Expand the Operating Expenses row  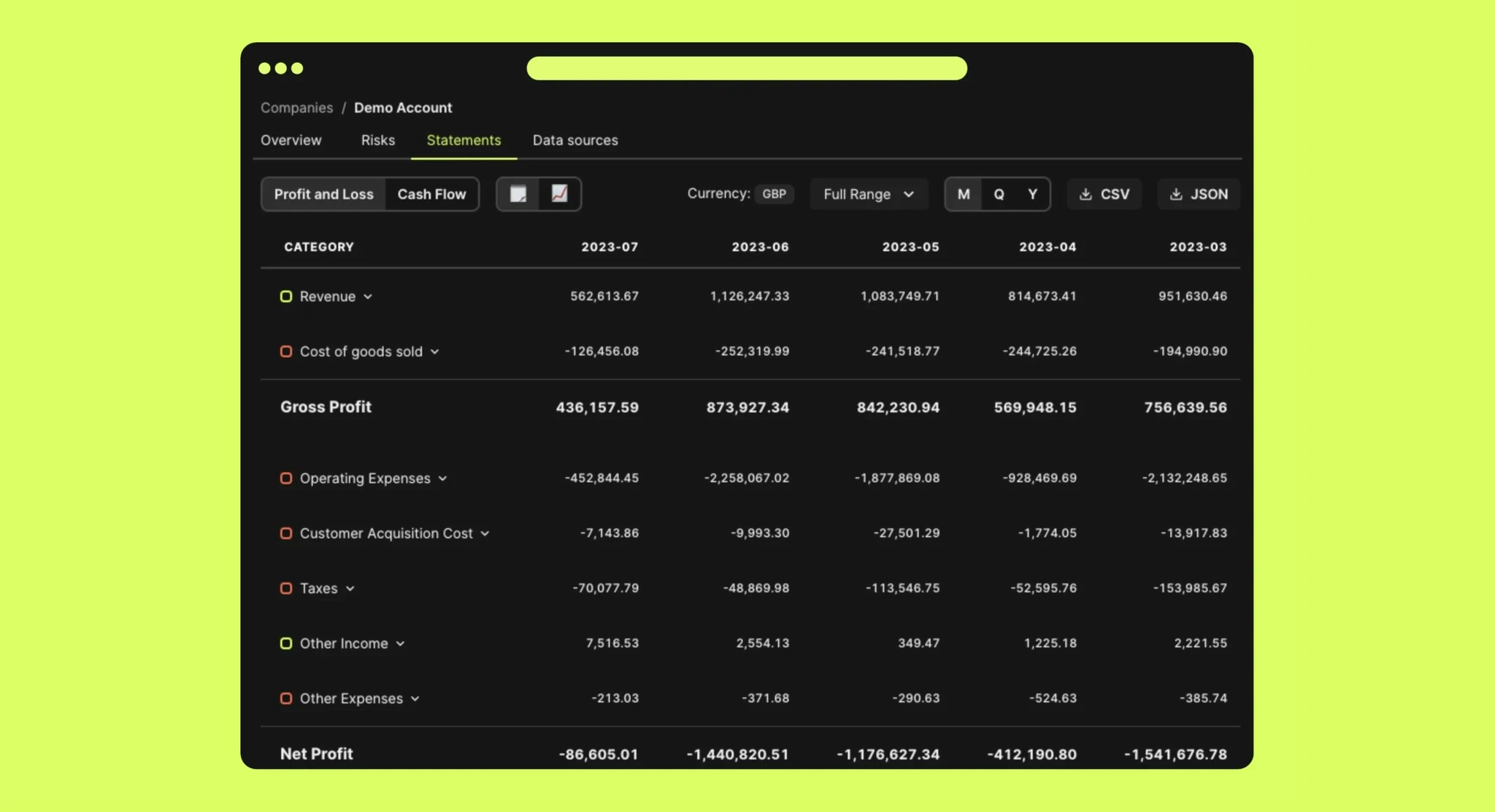coord(442,479)
